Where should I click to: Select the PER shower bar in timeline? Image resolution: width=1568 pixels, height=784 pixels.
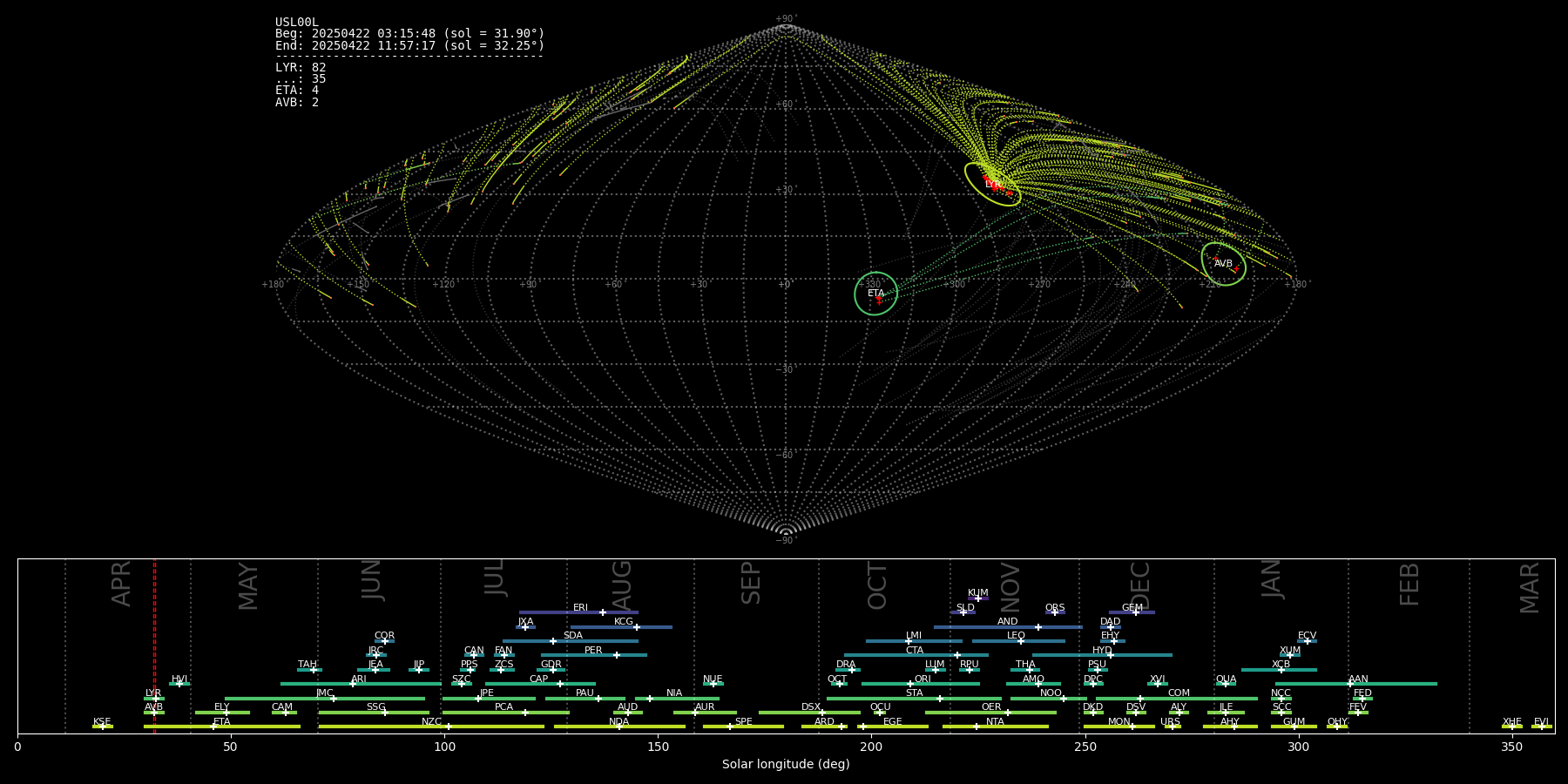coord(594,655)
